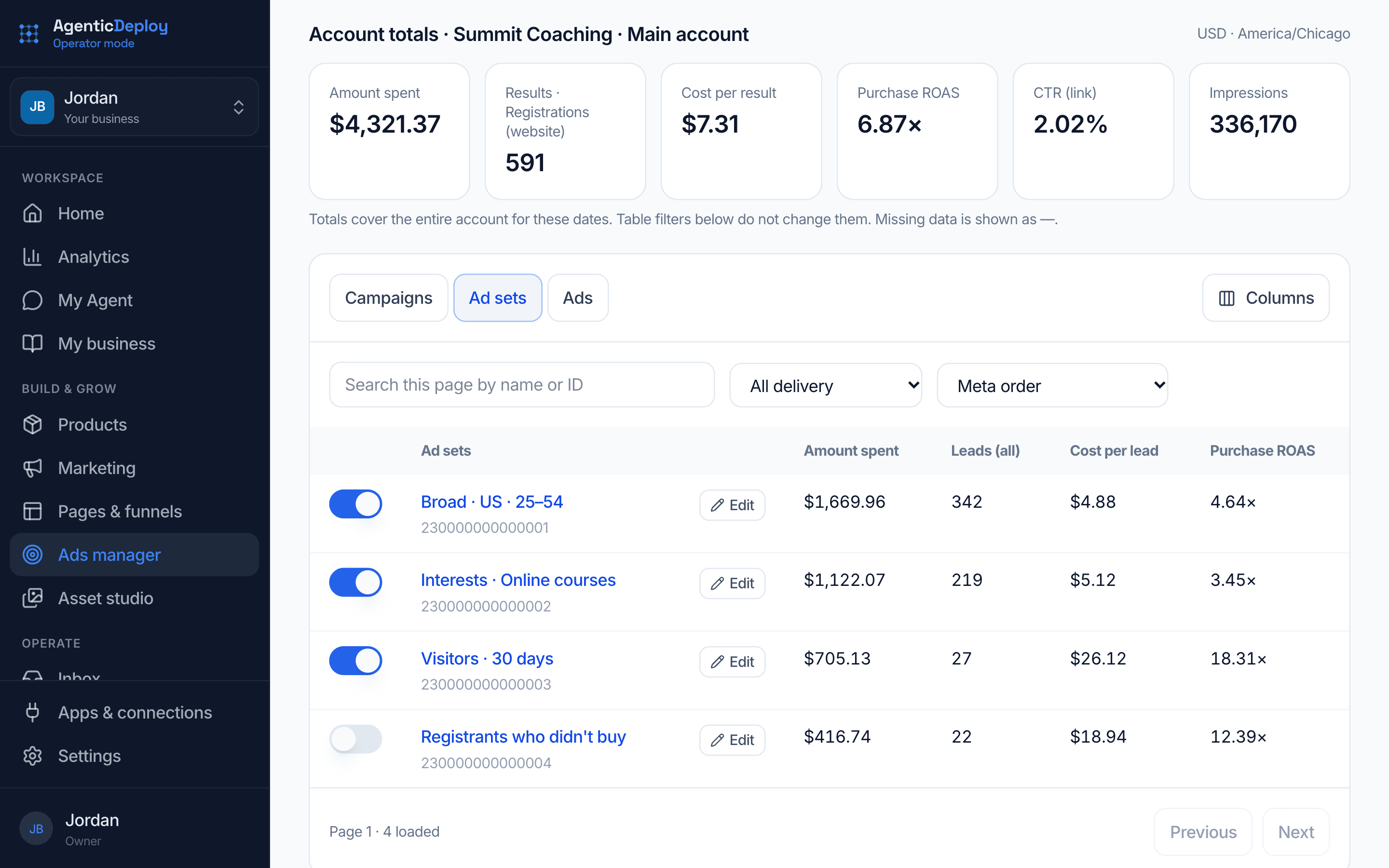Click the columns icon in Columns button

click(1226, 298)
